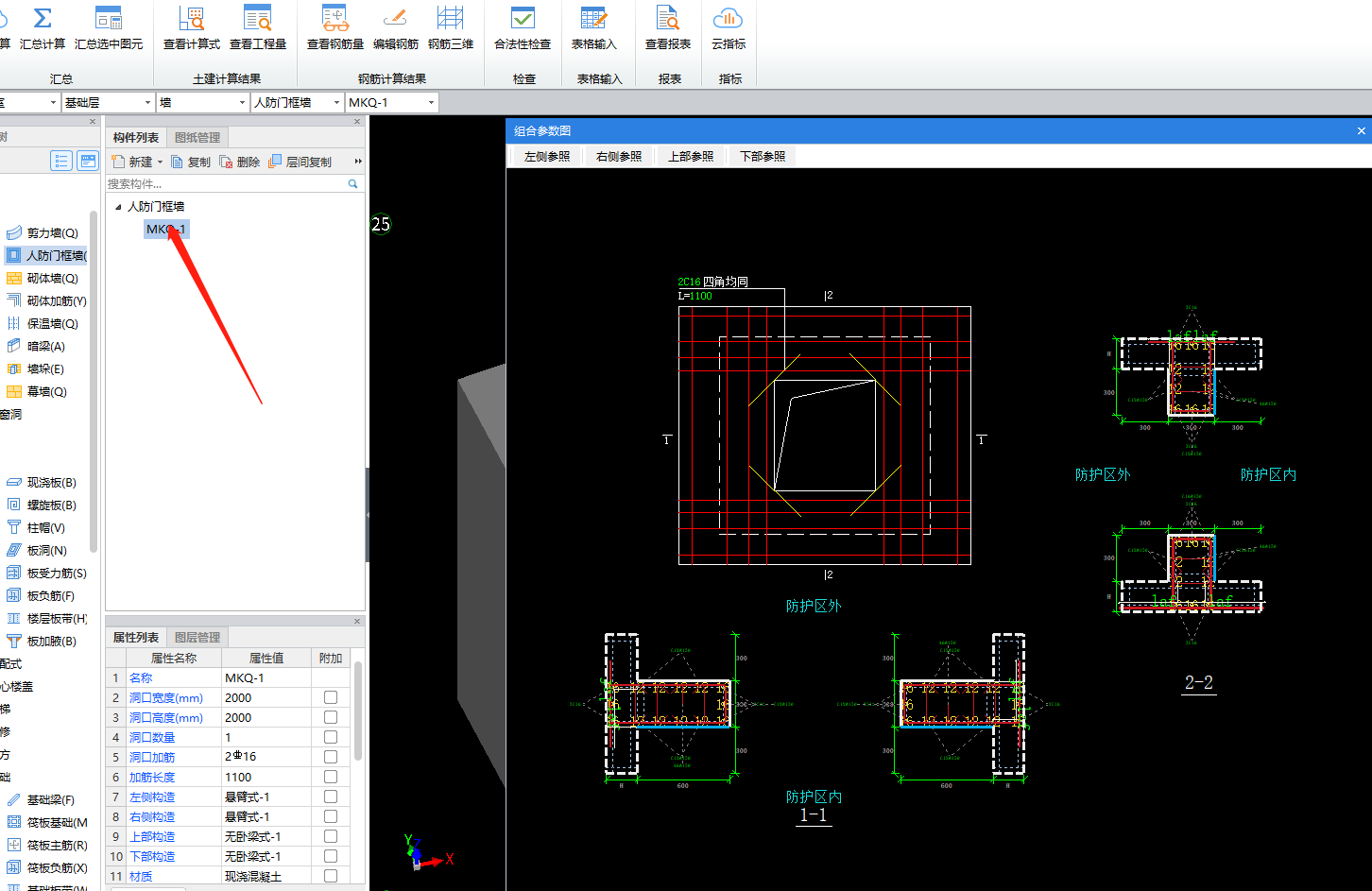Select 板受力筋(S) in the sidebar
Viewport: 1372px width, 891px height.
point(46,573)
